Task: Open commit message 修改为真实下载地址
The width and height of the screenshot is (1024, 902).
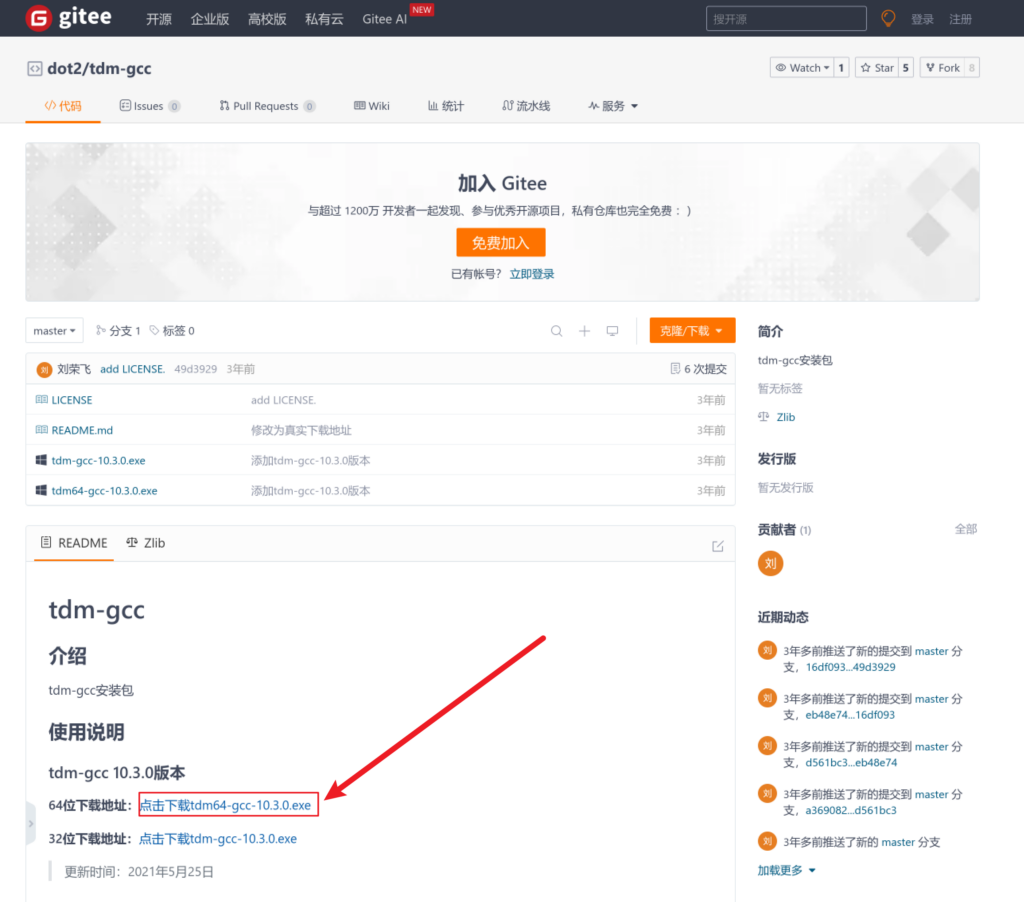Action: 301,430
